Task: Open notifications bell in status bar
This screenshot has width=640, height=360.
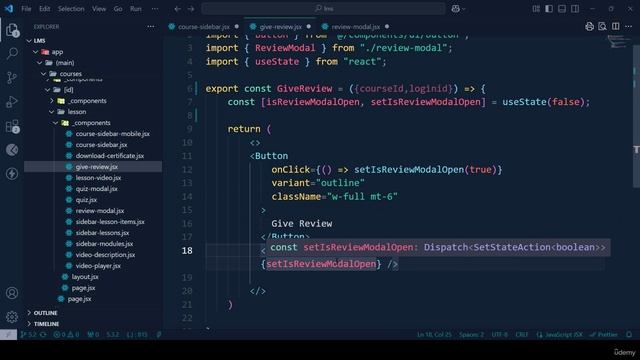Action: click(629, 335)
